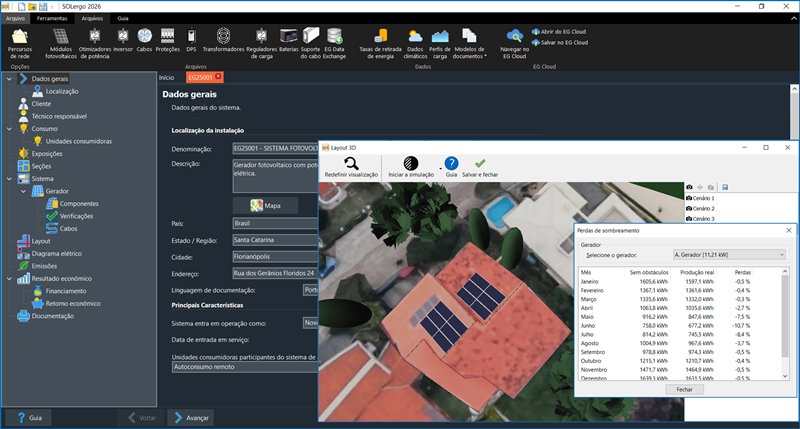The width and height of the screenshot is (800, 429).
Task: Collapse the Consumo tree node
Action: pos(9,129)
